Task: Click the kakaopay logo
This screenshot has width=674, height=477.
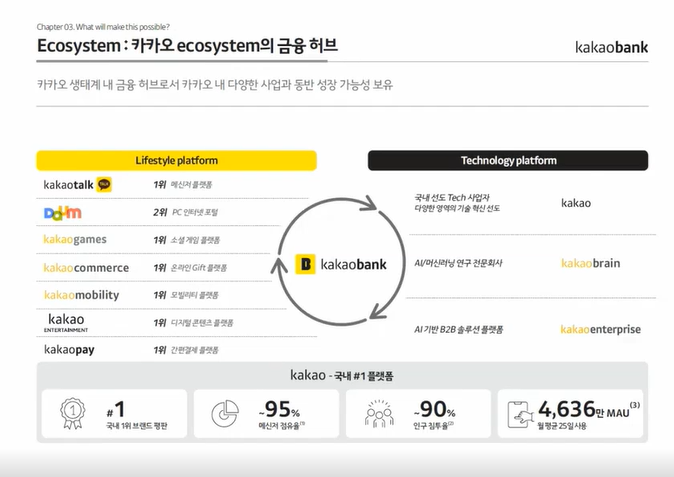Action: coord(70,350)
